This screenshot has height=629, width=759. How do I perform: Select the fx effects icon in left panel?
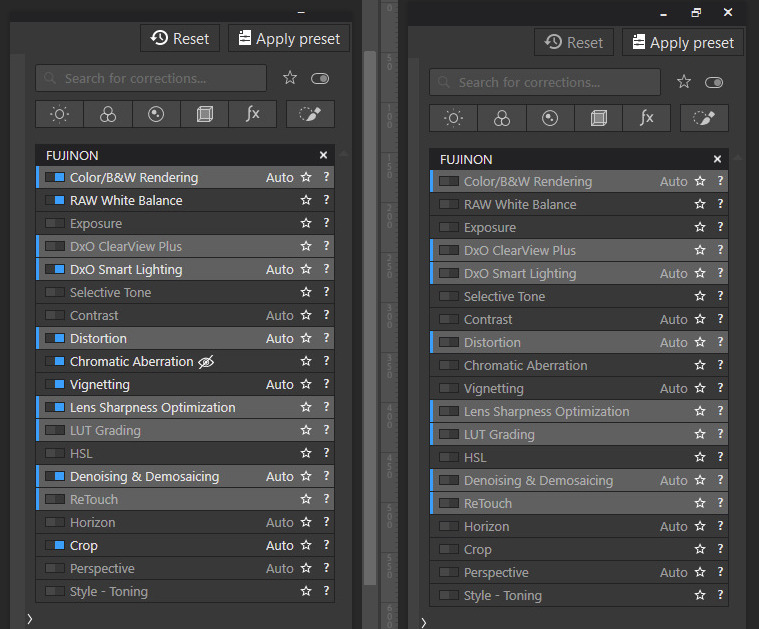click(x=253, y=115)
